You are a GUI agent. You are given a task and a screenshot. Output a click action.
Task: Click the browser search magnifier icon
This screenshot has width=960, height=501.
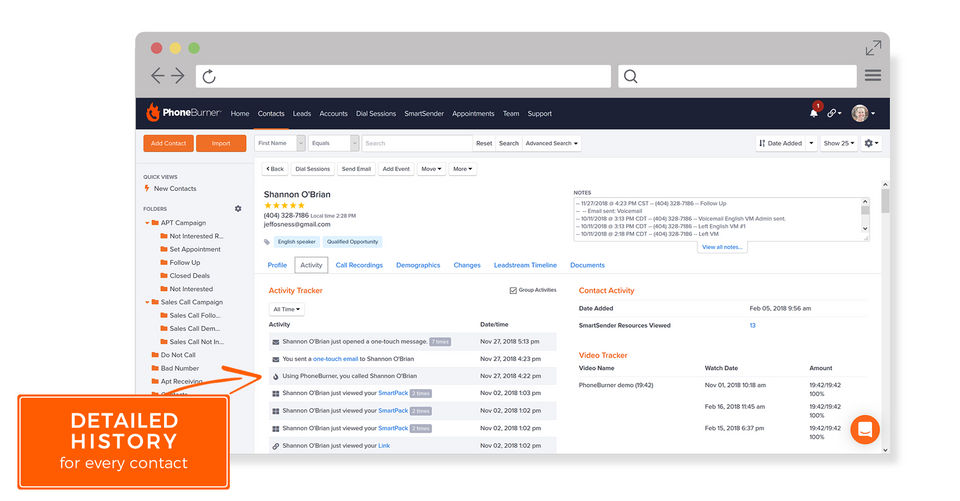point(631,77)
